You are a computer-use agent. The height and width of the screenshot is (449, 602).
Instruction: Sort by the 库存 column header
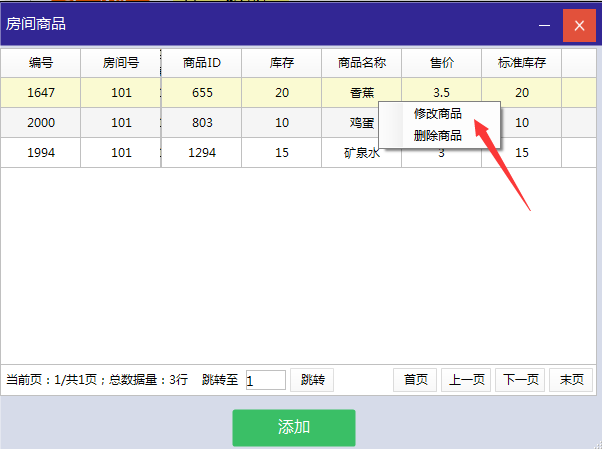pos(281,63)
